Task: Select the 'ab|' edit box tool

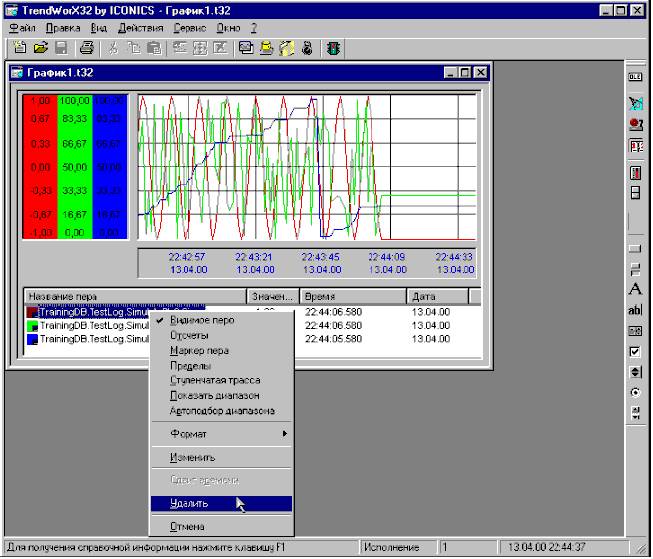Action: point(635,310)
